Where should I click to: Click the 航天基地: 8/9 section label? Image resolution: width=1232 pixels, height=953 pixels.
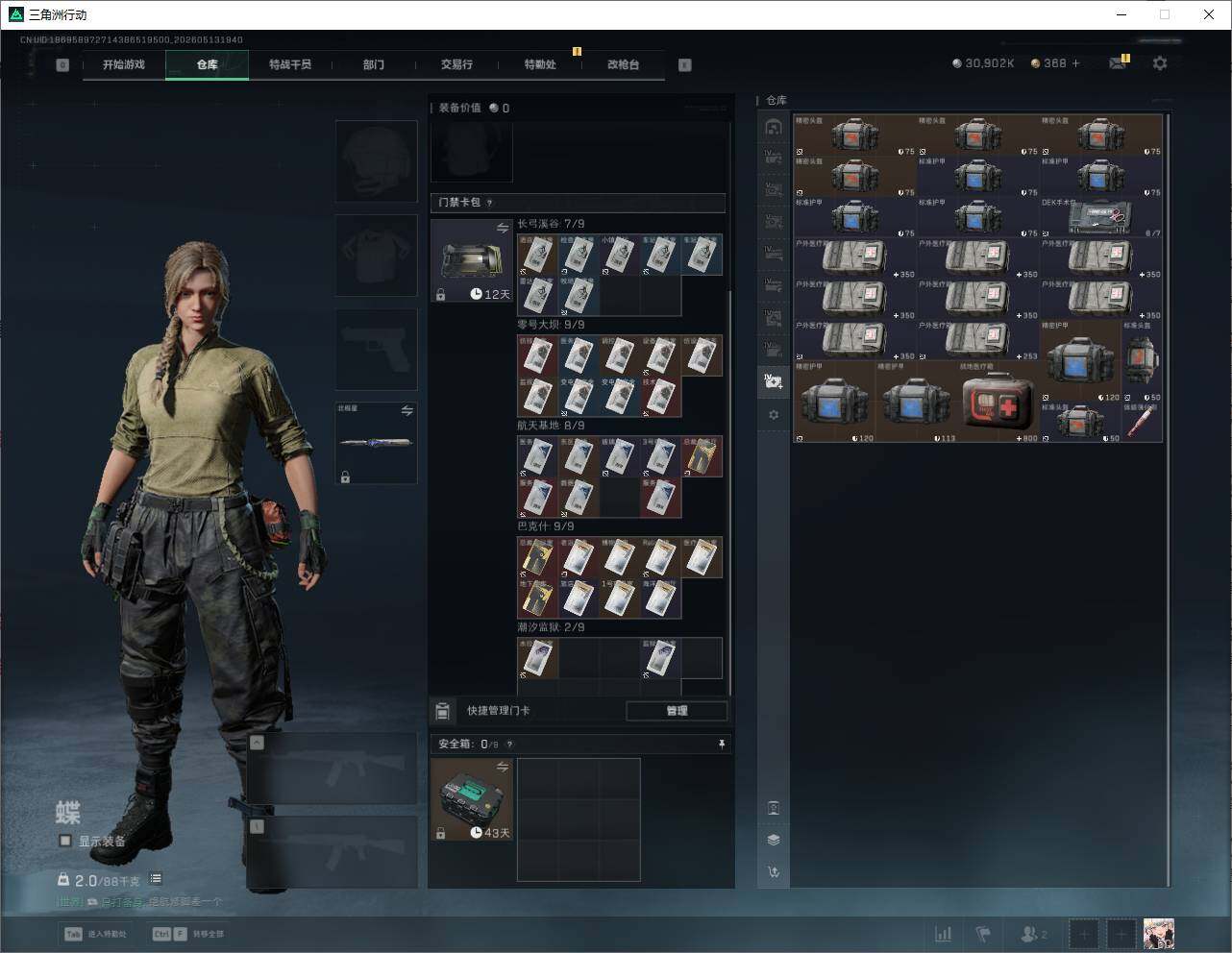click(551, 426)
